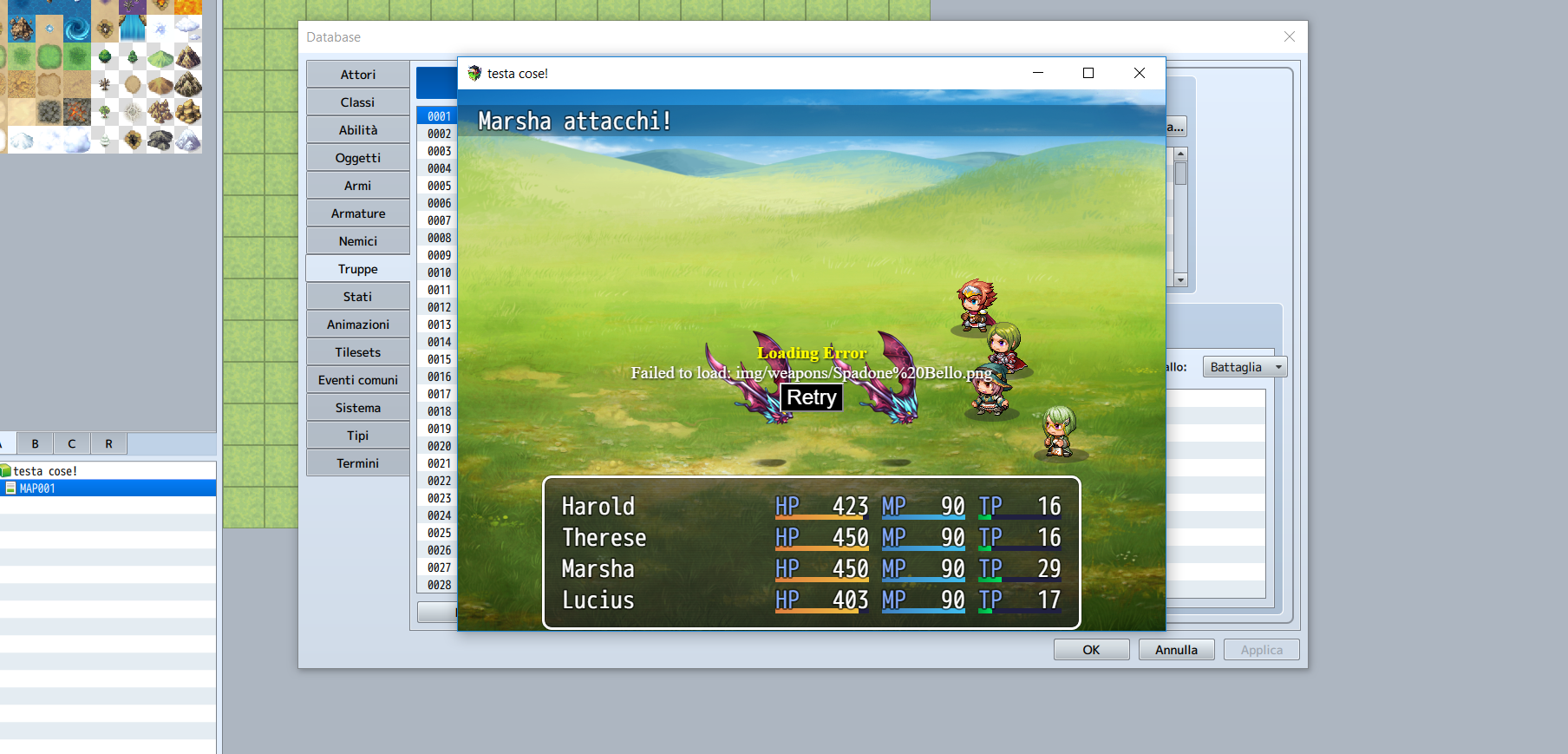Open the Termini tab

[x=358, y=463]
